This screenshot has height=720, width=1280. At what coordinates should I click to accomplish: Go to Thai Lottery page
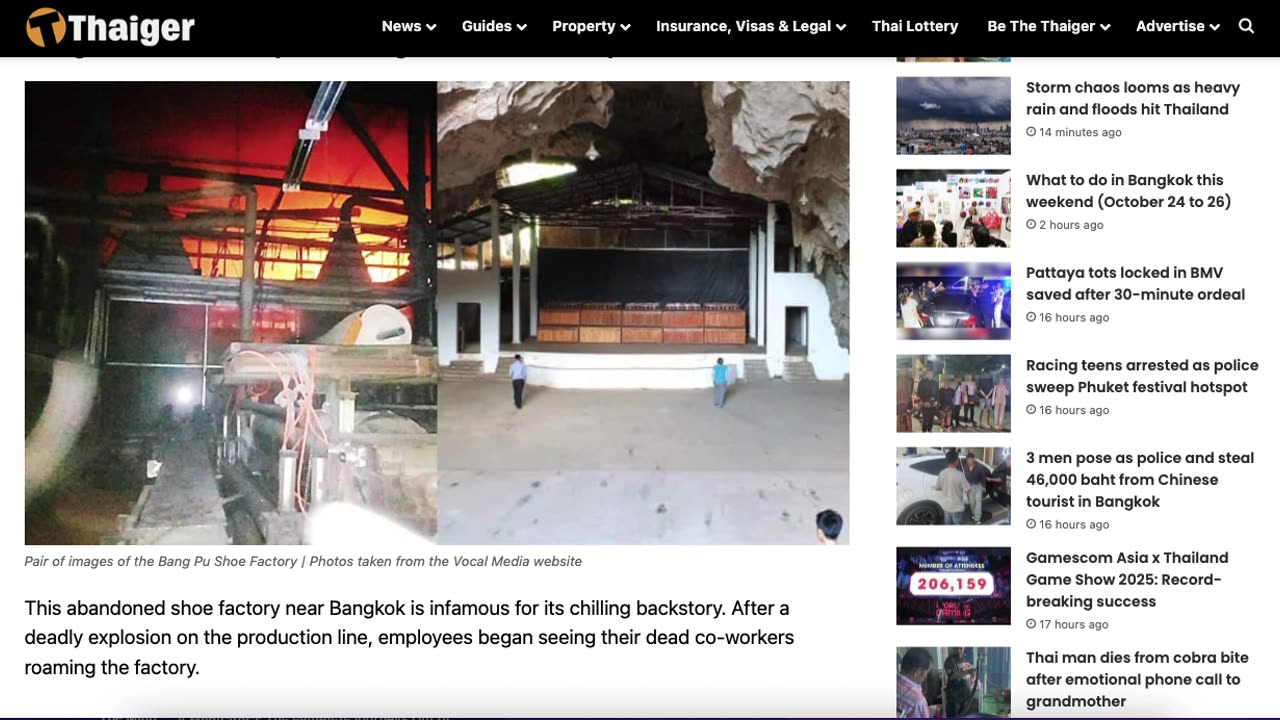[915, 26]
